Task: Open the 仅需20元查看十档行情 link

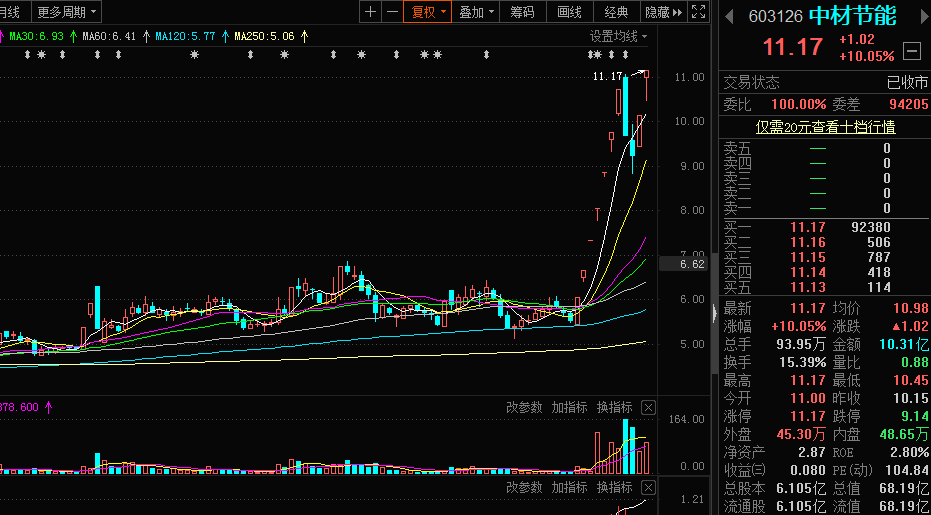Action: tap(825, 127)
